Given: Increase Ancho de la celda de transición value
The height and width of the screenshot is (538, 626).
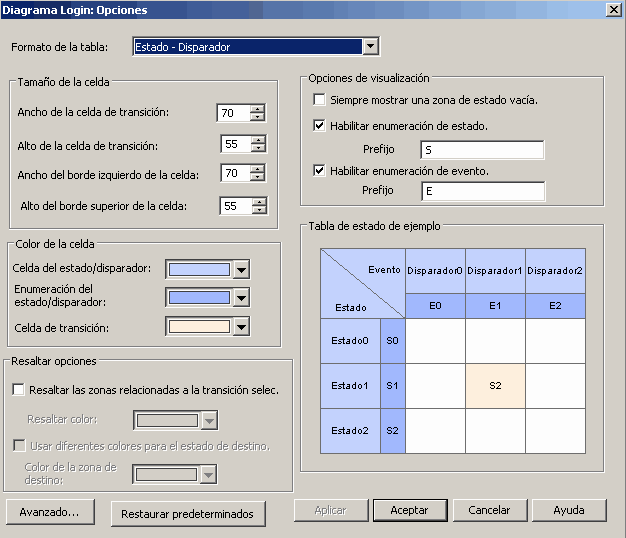Looking at the screenshot, I should (258, 109).
